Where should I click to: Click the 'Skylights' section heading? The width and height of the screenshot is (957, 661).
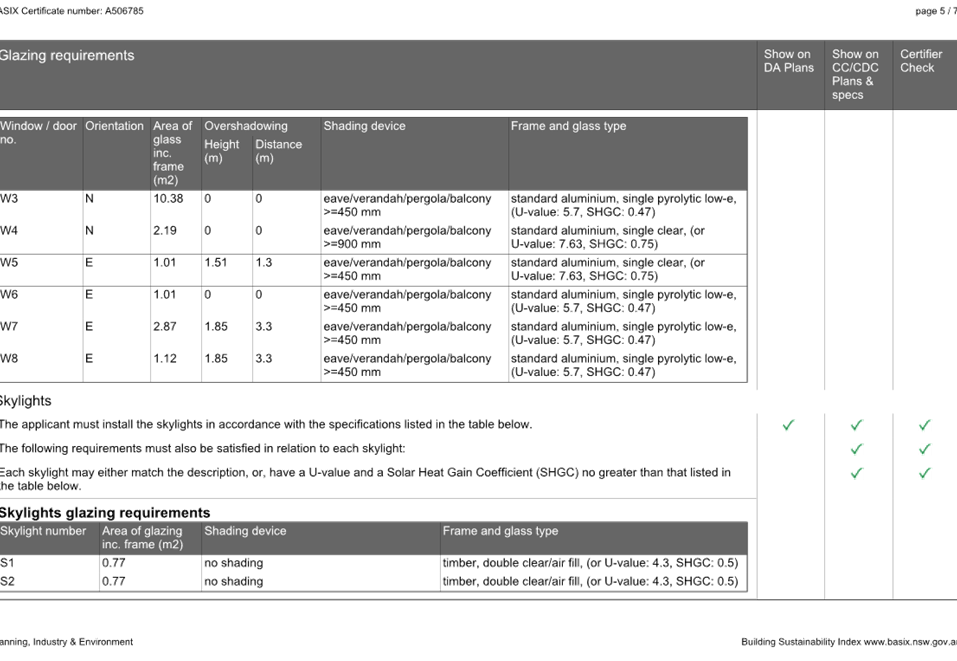(25, 401)
